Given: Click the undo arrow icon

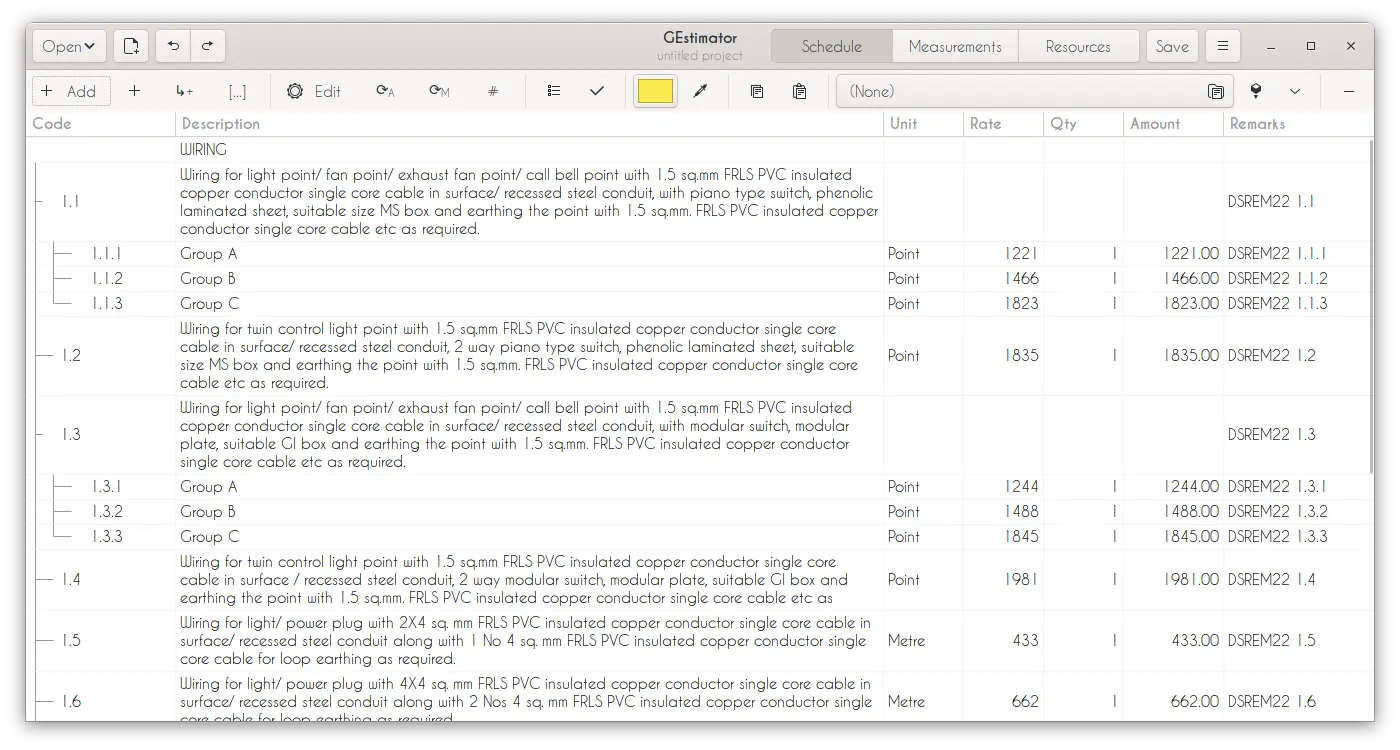Looking at the screenshot, I should pos(174,46).
